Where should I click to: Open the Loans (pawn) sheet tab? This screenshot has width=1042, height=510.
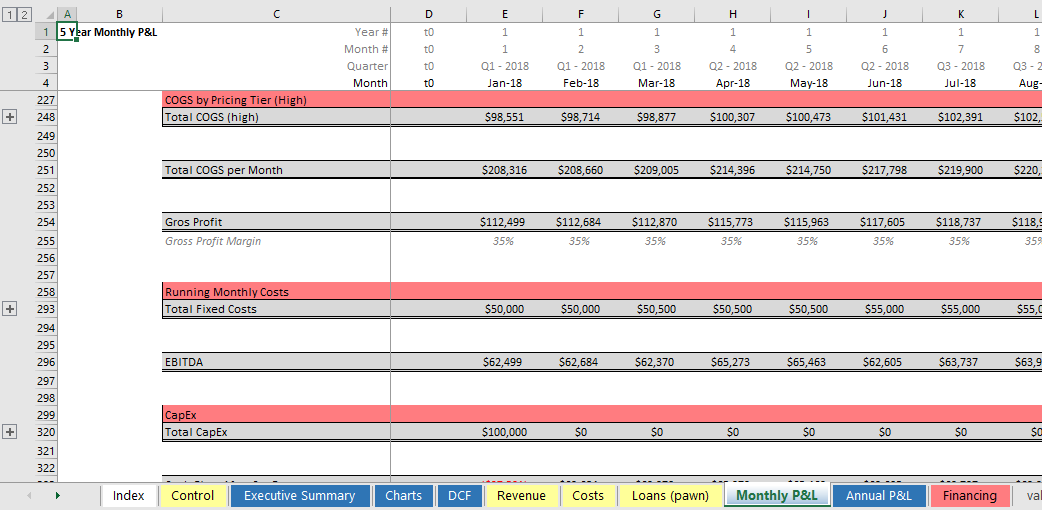(x=670, y=496)
